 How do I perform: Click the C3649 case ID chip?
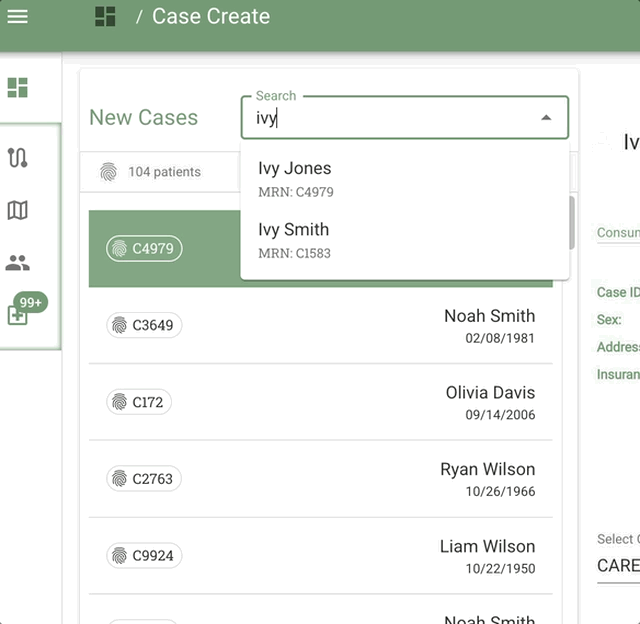coord(145,325)
